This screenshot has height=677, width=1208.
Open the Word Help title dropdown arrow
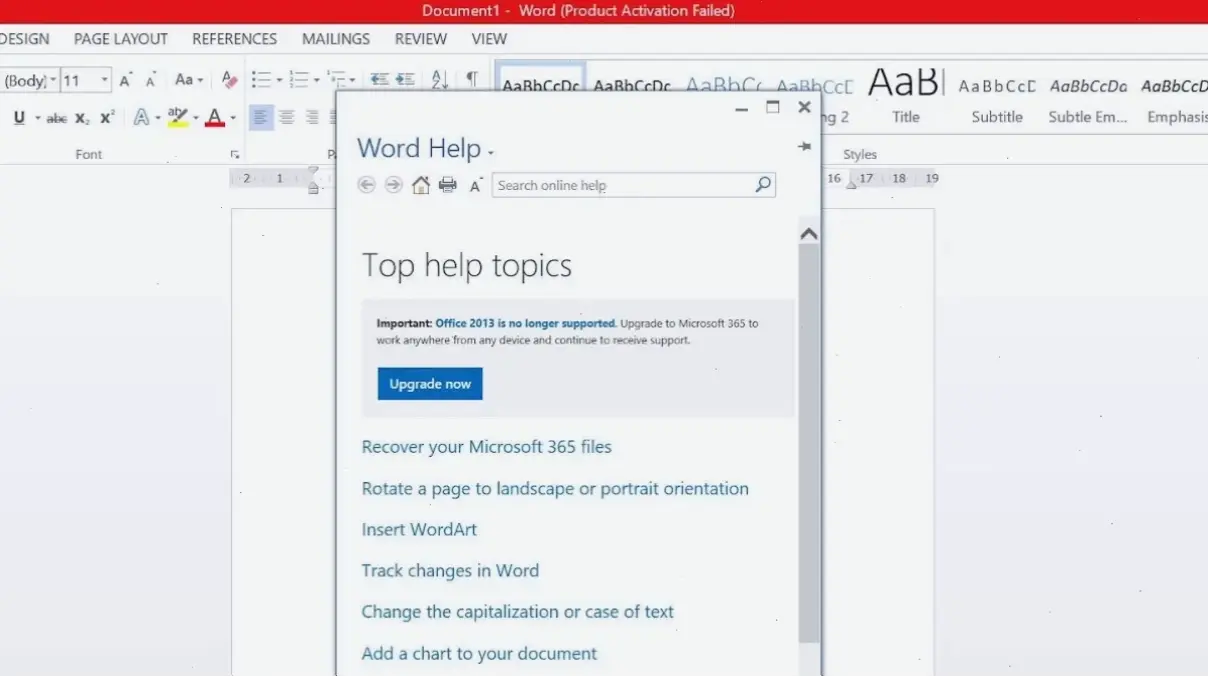click(491, 152)
